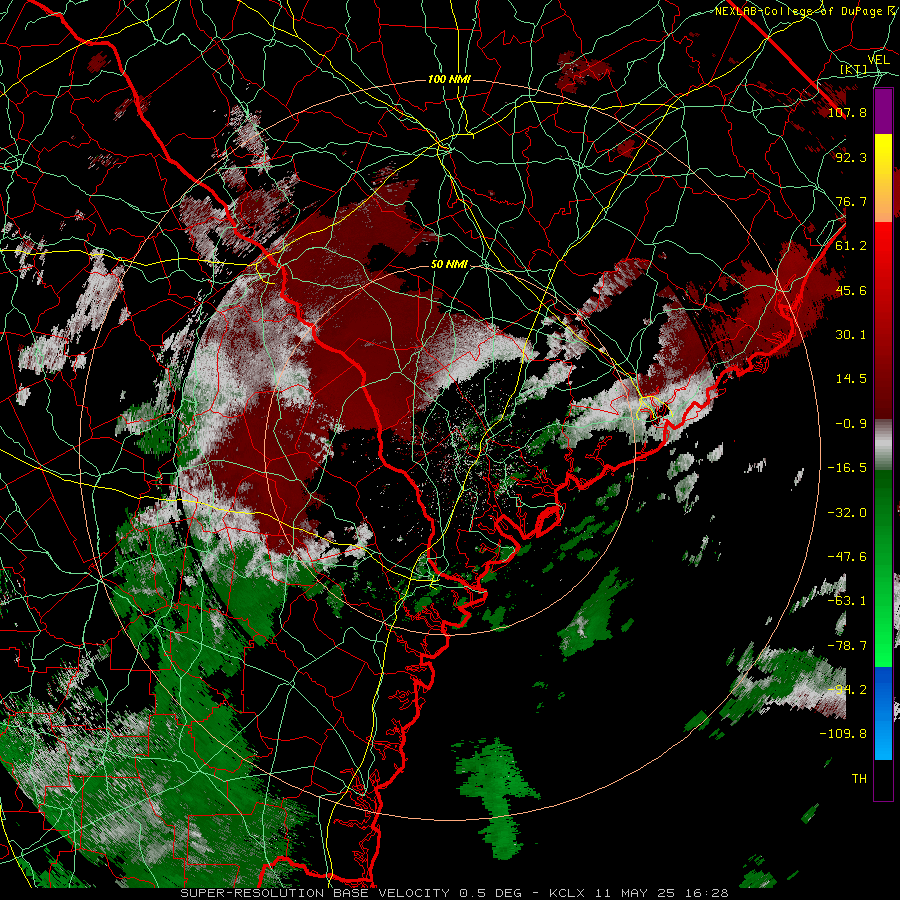
Task: Select the -16.5 legend value
Action: point(847,468)
